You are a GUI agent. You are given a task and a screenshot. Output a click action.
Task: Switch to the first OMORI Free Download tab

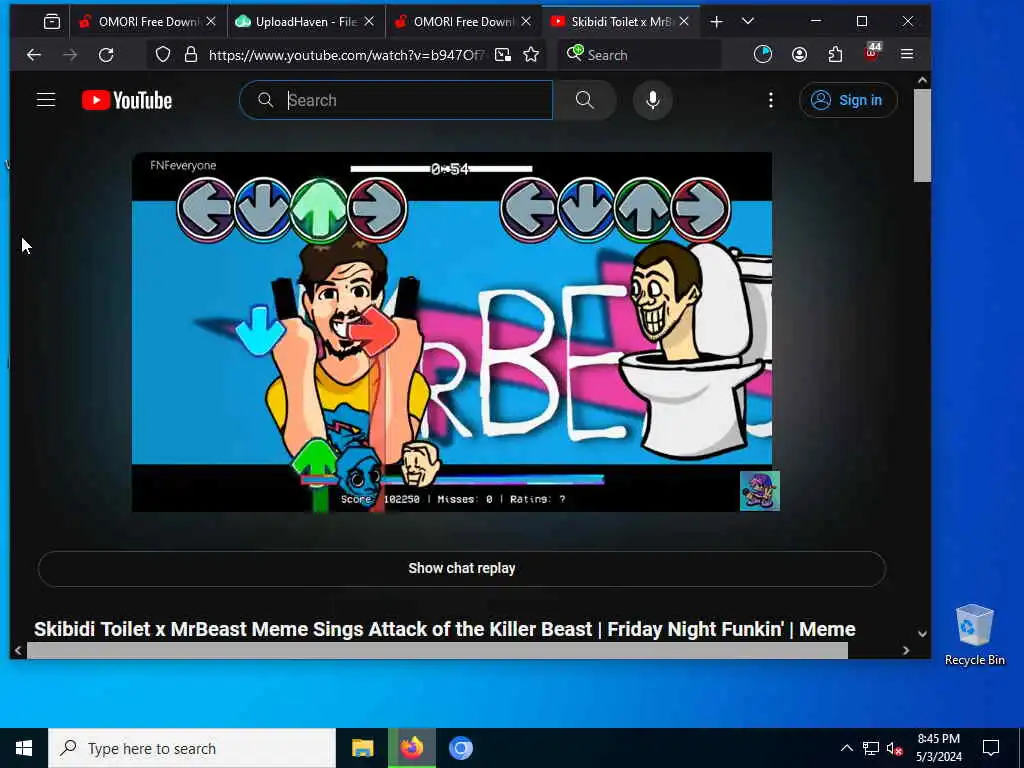(148, 22)
